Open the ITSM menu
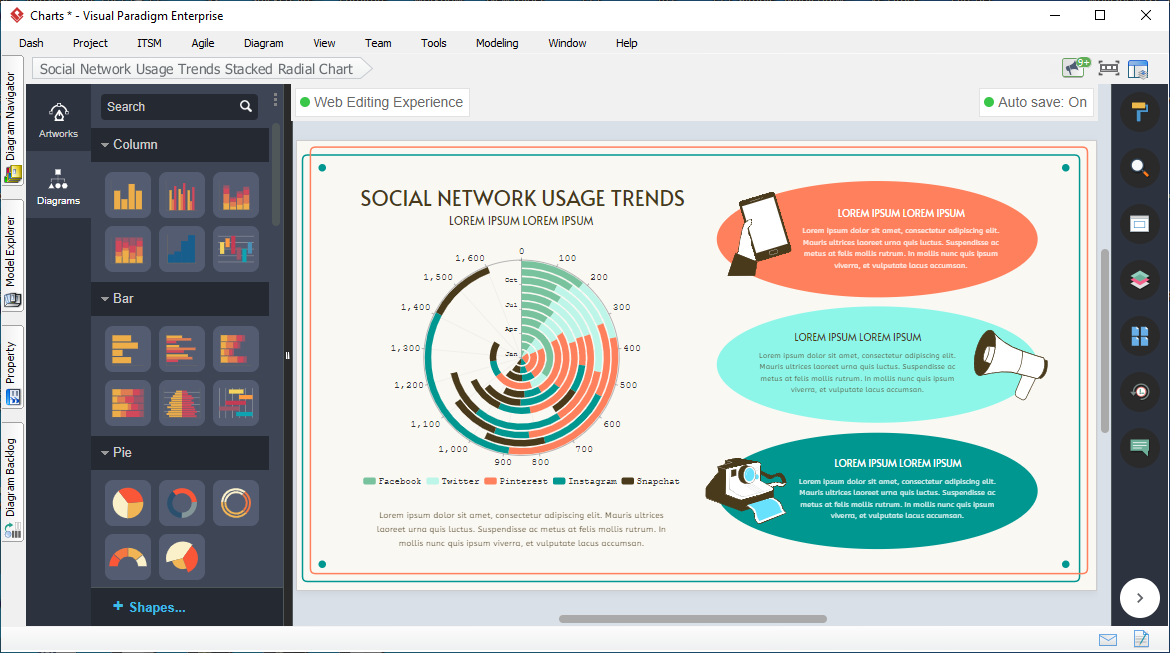Image resolution: width=1170 pixels, height=653 pixels. (149, 43)
